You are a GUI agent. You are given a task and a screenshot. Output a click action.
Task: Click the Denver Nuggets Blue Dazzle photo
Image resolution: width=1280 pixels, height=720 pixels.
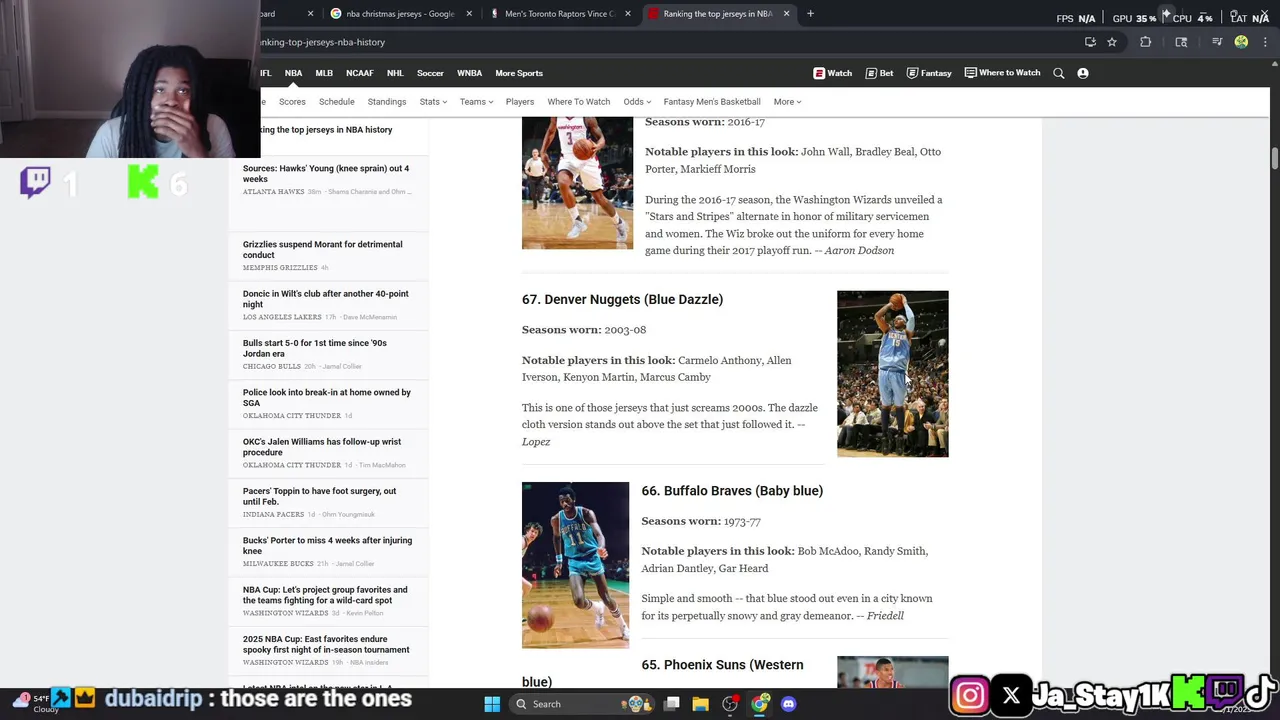click(892, 374)
